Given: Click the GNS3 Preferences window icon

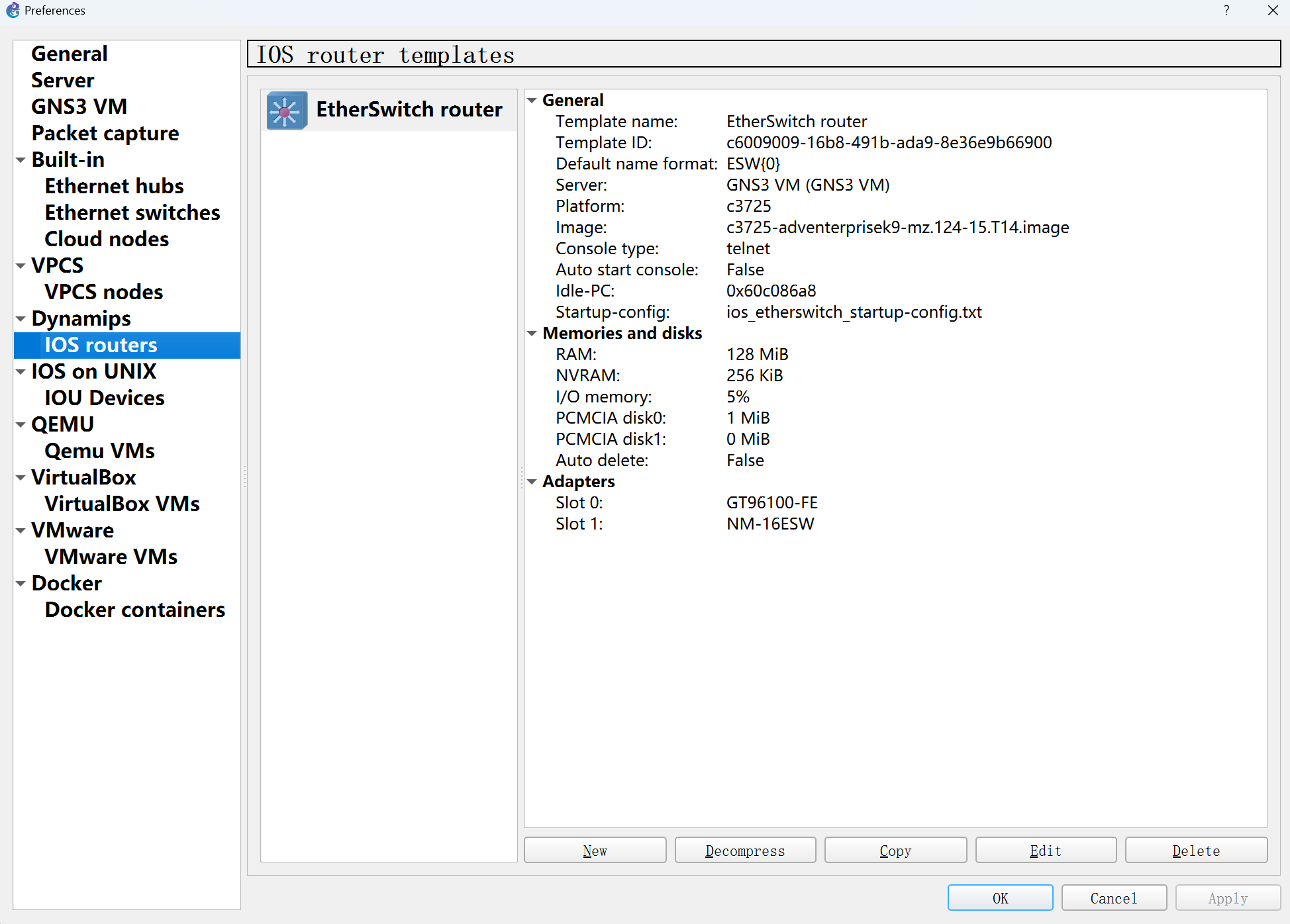Looking at the screenshot, I should click(13, 10).
